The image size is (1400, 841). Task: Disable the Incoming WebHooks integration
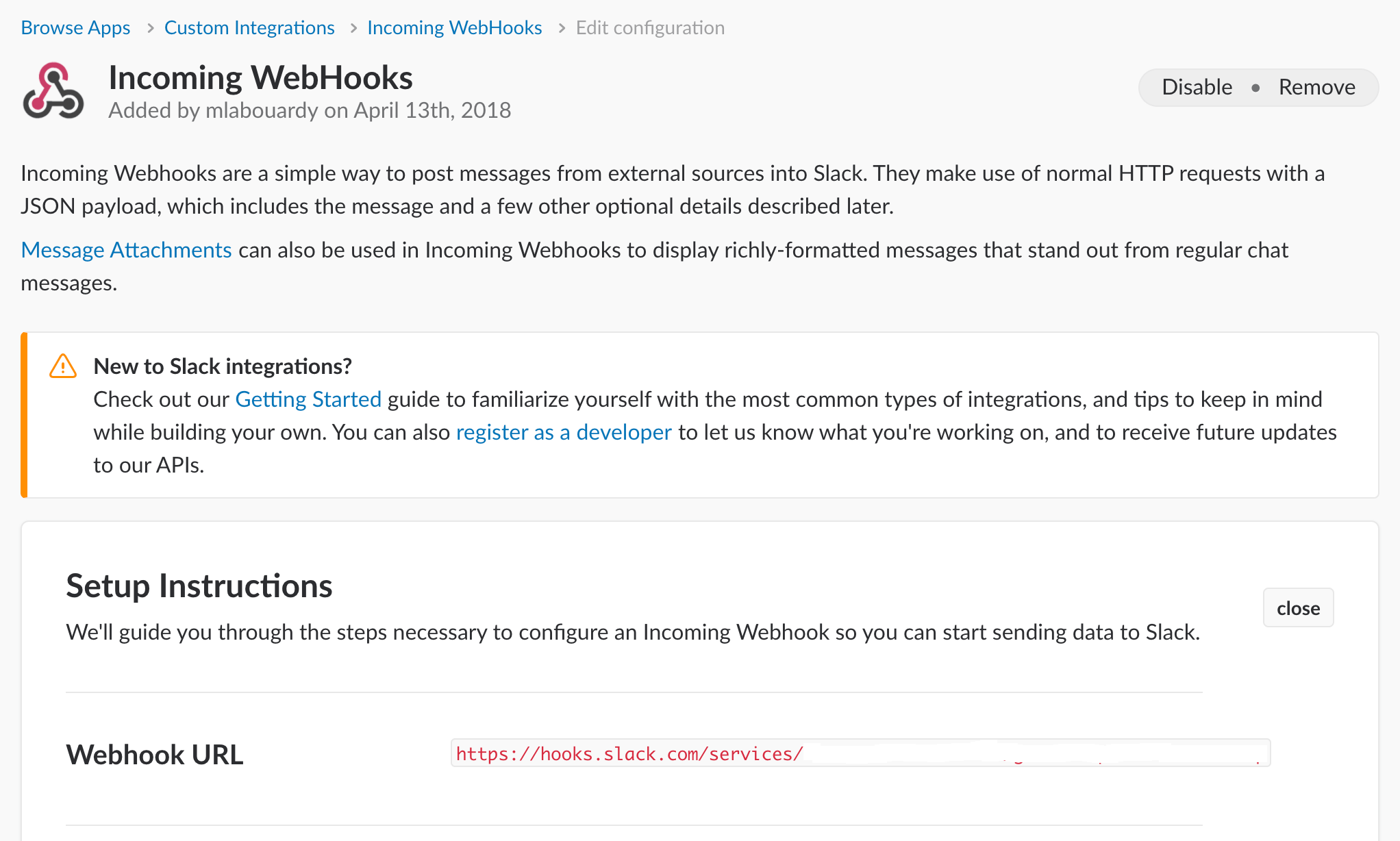pos(1197,87)
